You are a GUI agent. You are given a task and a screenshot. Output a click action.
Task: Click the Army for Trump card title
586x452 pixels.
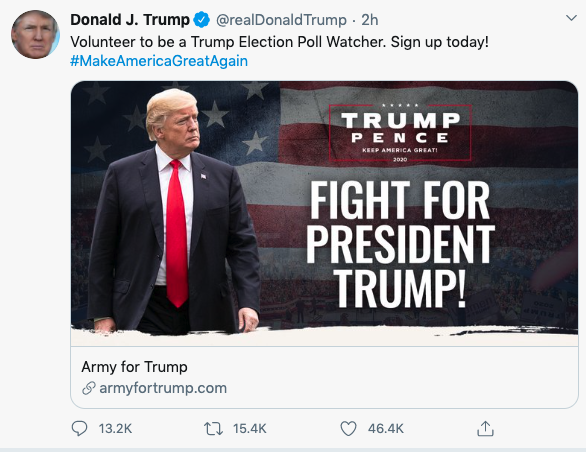pos(135,367)
